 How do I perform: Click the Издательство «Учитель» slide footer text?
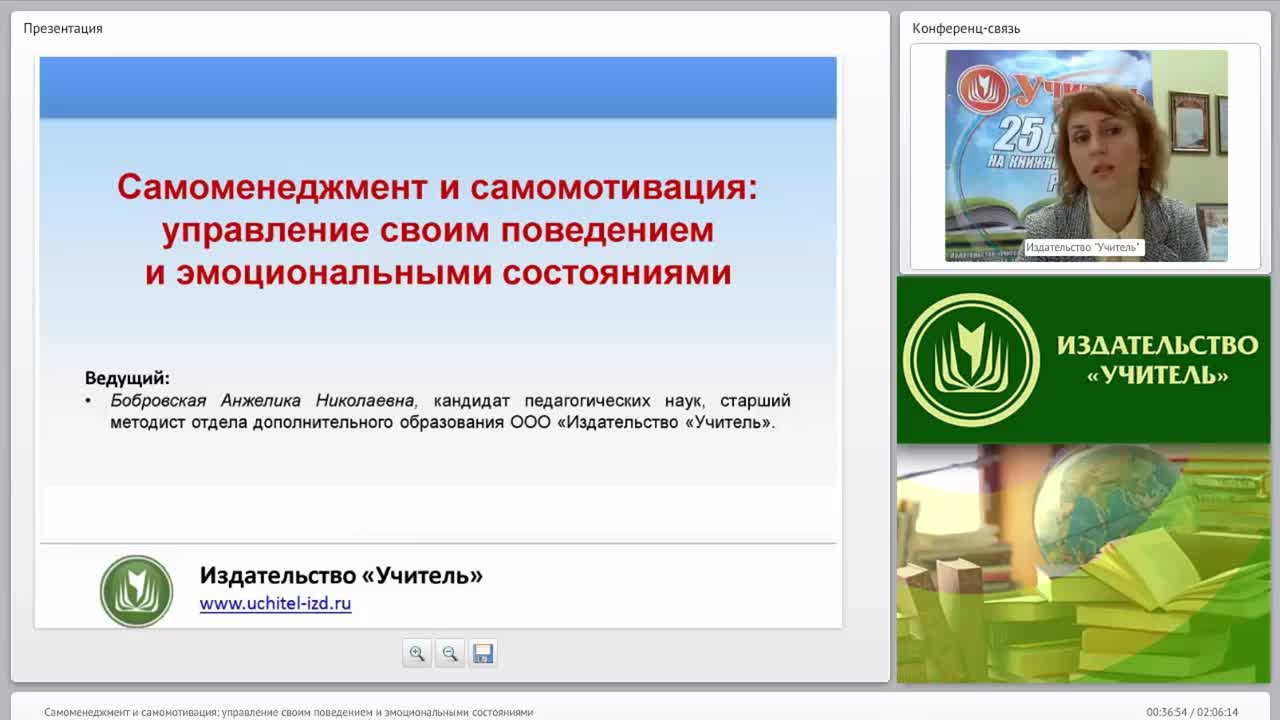(341, 575)
